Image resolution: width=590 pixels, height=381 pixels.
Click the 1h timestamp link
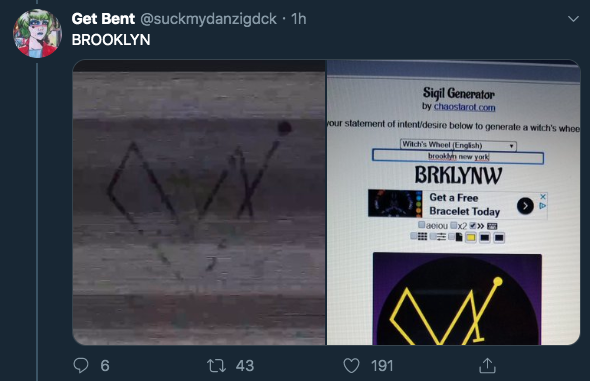[299, 19]
